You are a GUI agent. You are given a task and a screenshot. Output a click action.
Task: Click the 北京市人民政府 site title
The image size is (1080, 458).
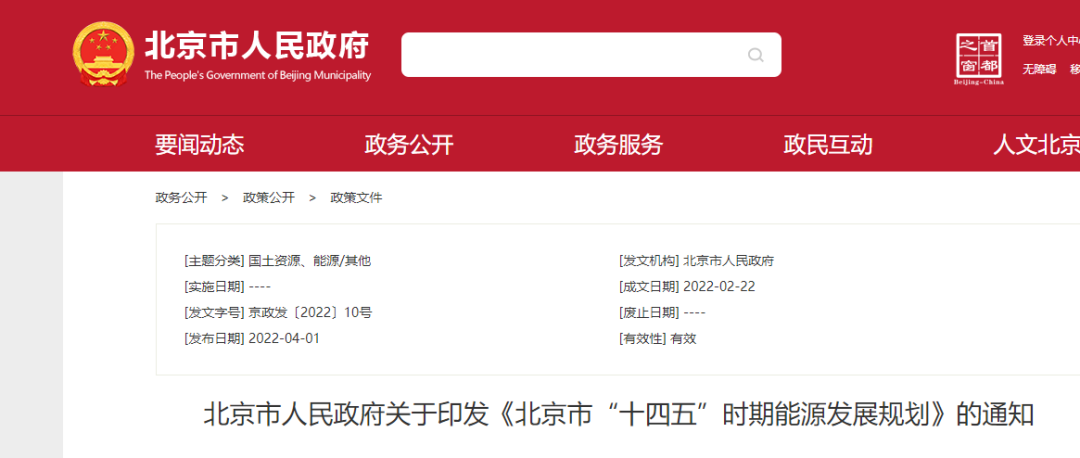coord(257,46)
